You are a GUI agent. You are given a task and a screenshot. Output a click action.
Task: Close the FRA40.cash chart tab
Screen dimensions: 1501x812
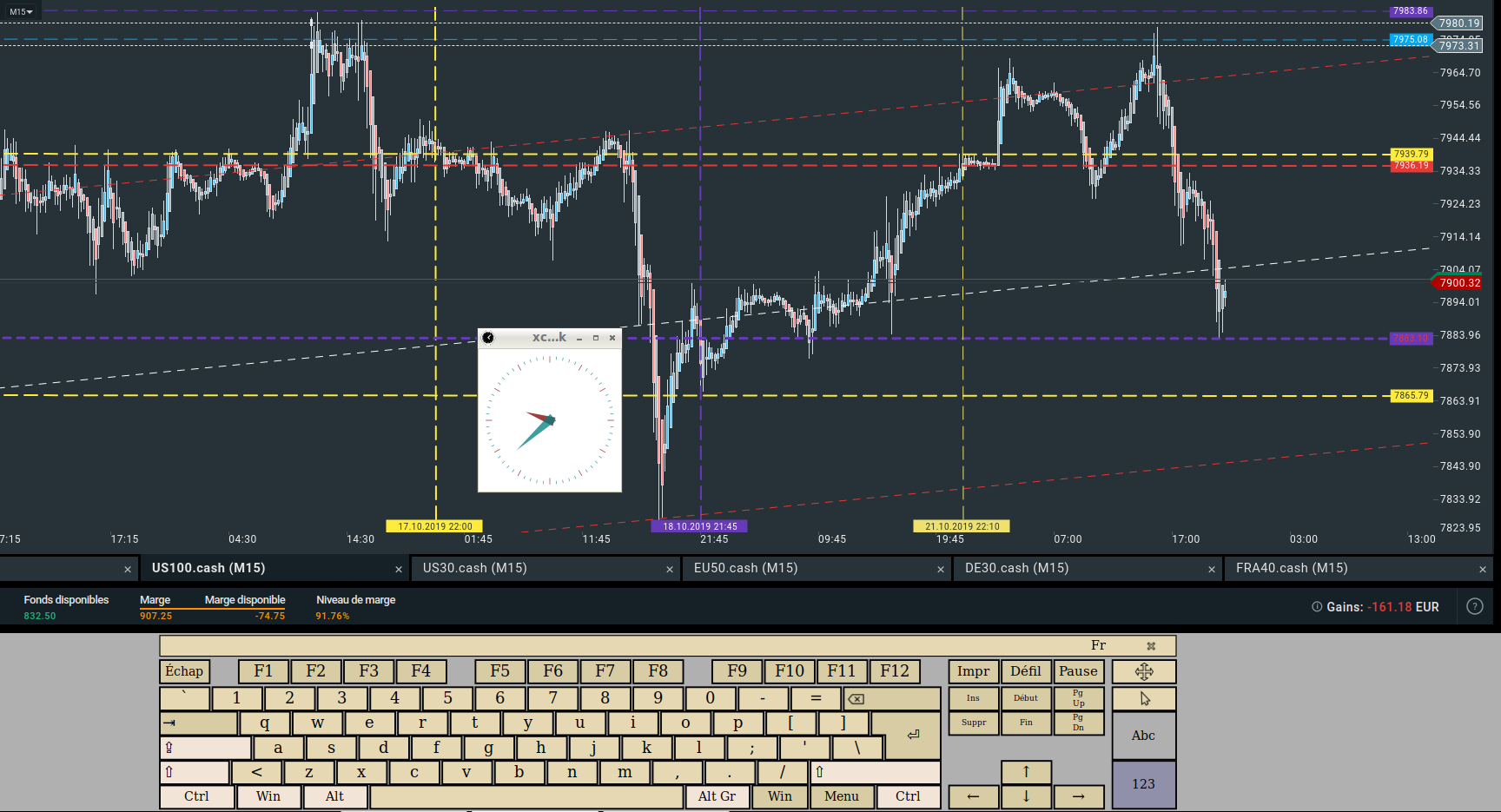(x=1483, y=570)
